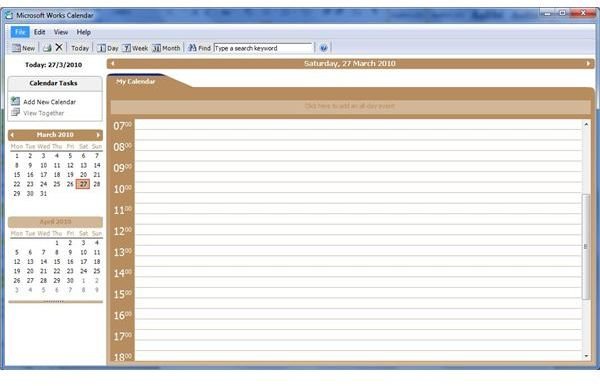Click the April 2010 month header

tap(55, 222)
